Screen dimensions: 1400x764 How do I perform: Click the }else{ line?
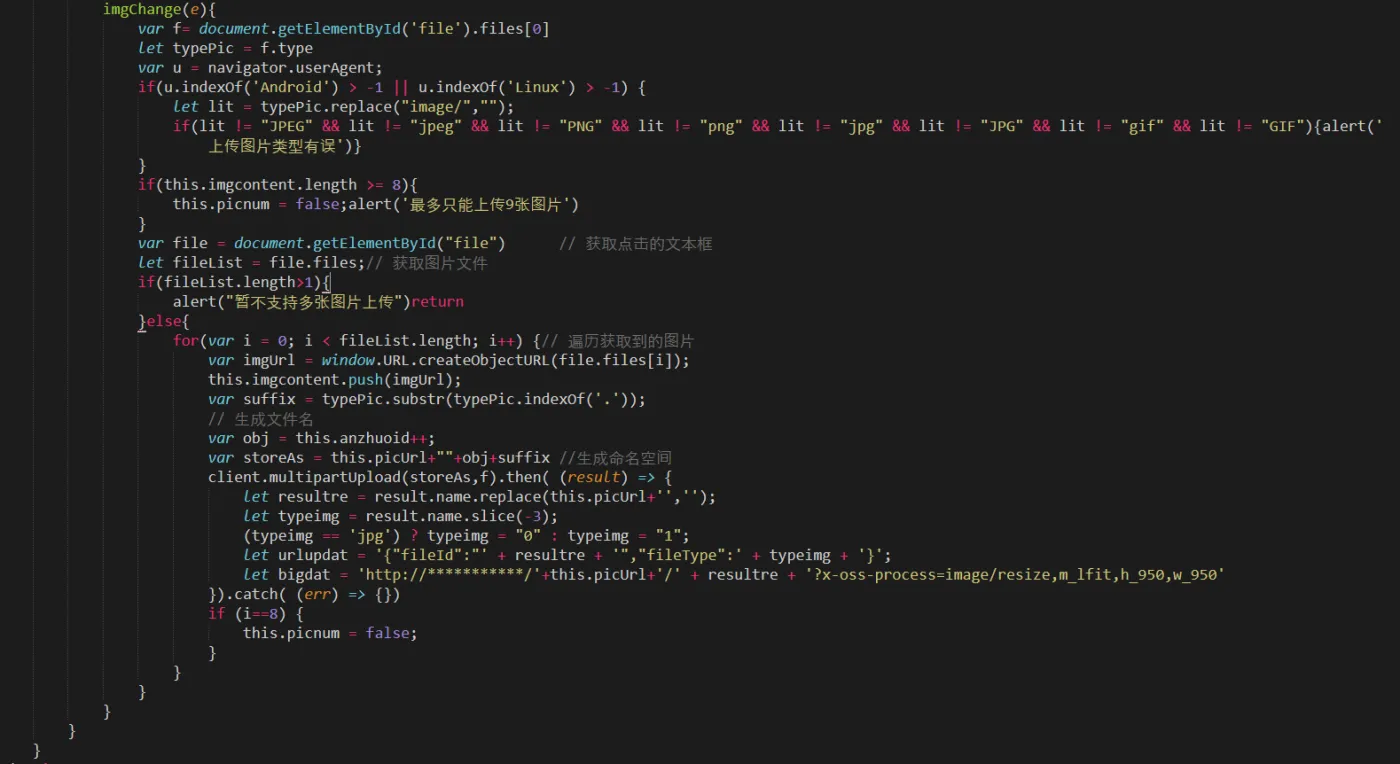coord(164,321)
